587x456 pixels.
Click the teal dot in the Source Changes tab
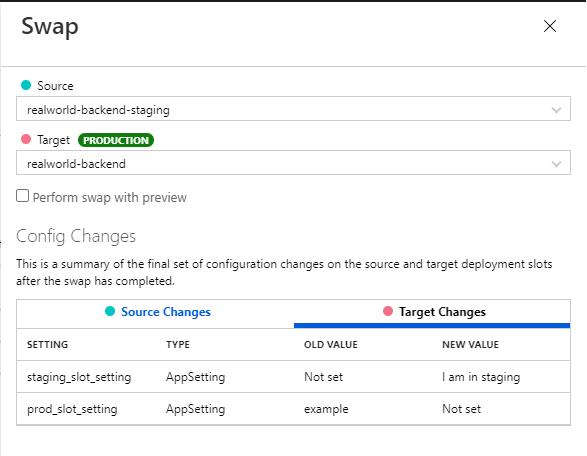tap(110, 311)
